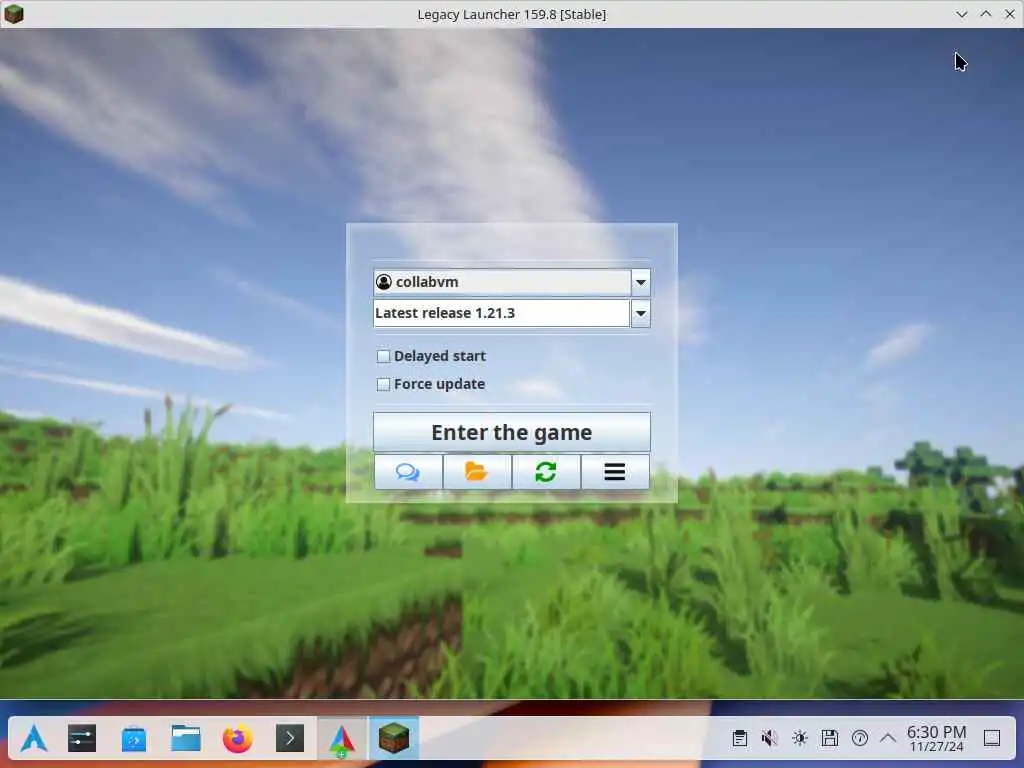Minimize the Legacy Launcher window
1024x768 pixels.
click(962, 14)
